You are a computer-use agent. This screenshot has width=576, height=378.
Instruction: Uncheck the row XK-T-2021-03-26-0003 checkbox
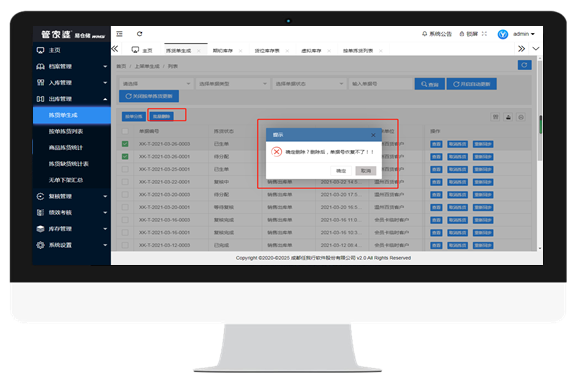pyautogui.click(x=125, y=144)
